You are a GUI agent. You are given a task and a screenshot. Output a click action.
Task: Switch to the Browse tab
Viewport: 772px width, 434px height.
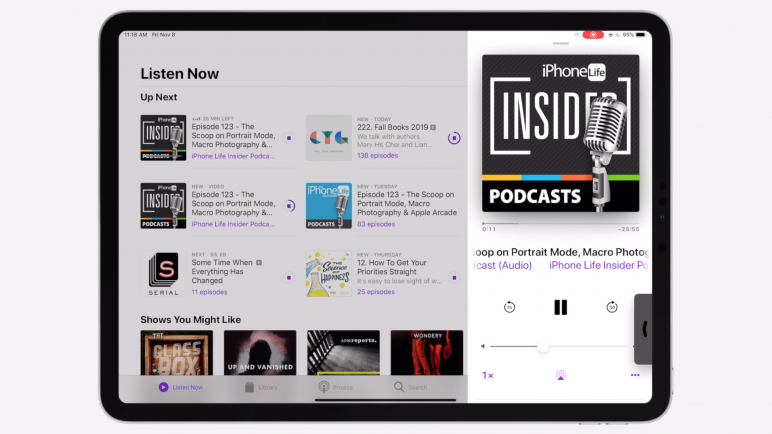point(336,387)
